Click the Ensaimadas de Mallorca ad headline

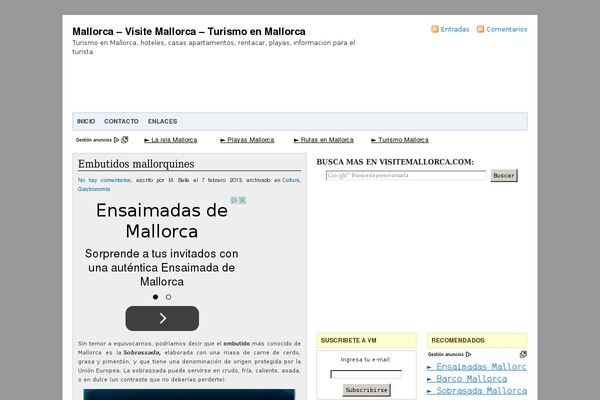pos(162,221)
